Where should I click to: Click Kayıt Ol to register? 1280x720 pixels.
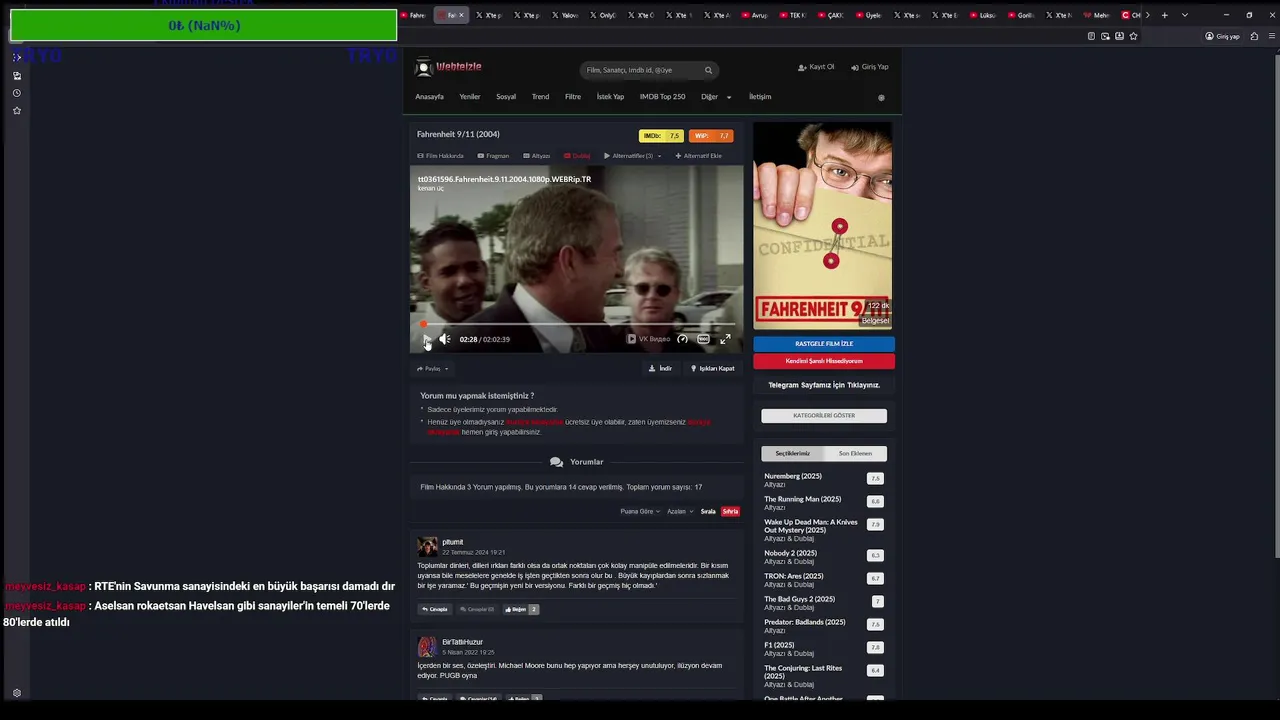point(816,67)
